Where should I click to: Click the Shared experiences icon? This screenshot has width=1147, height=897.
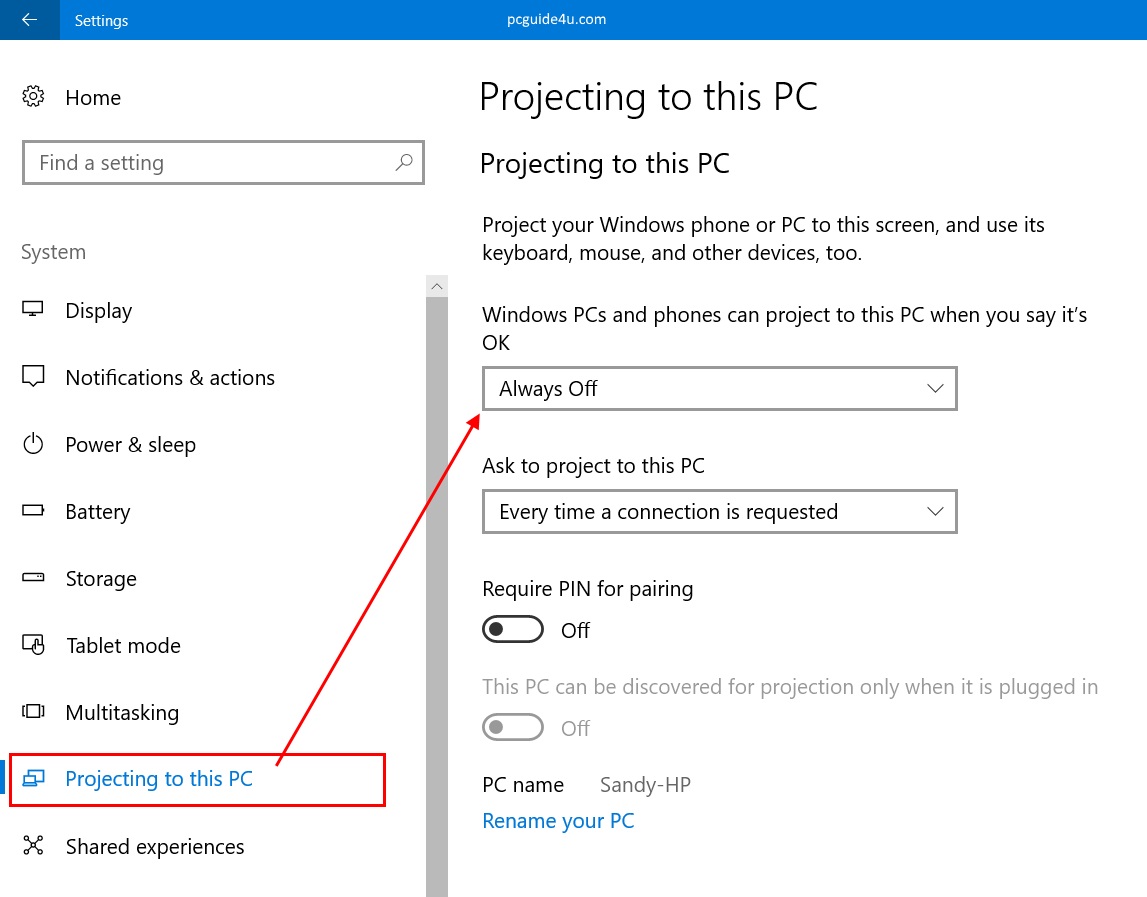[33, 846]
